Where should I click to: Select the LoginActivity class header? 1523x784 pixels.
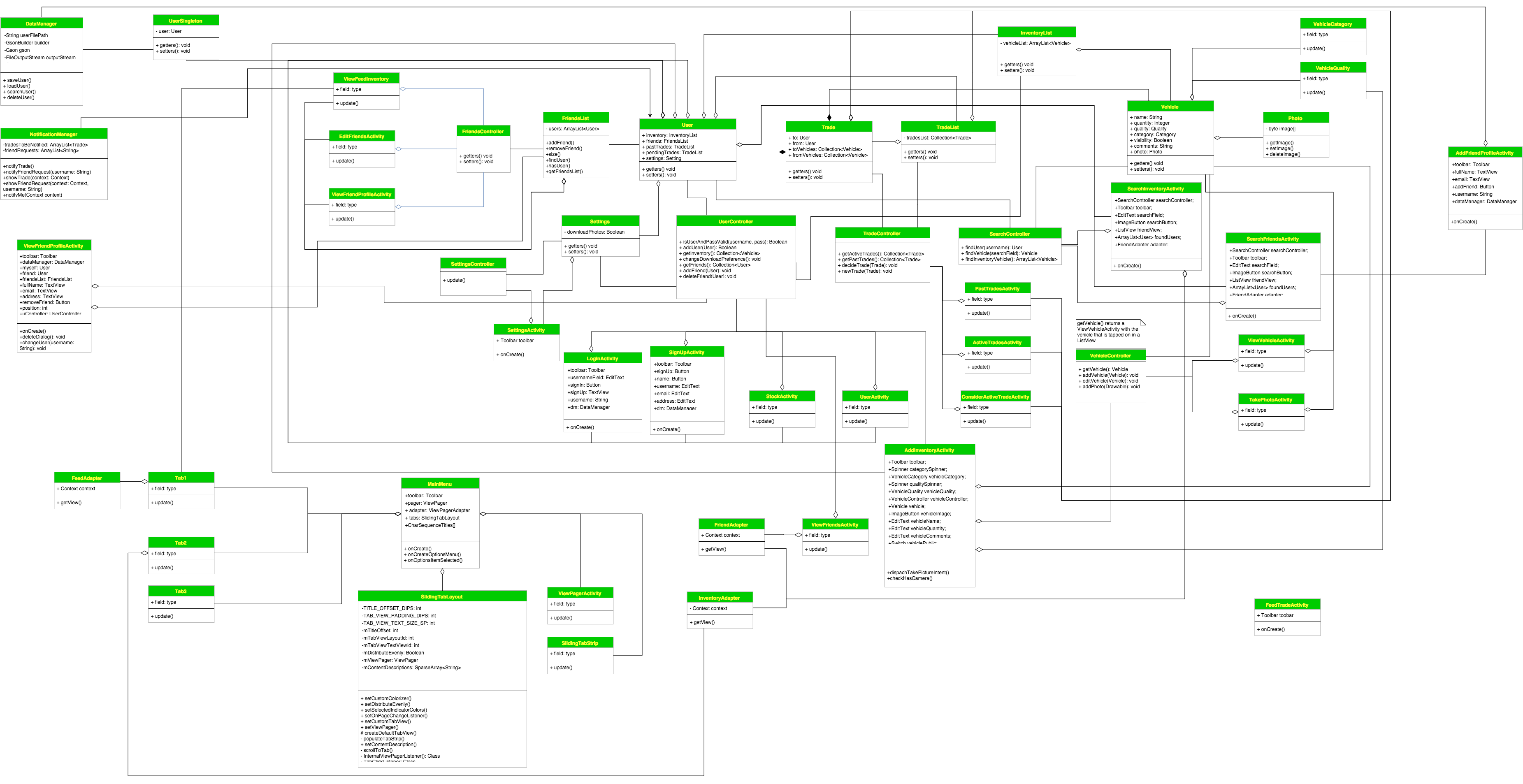coord(602,358)
